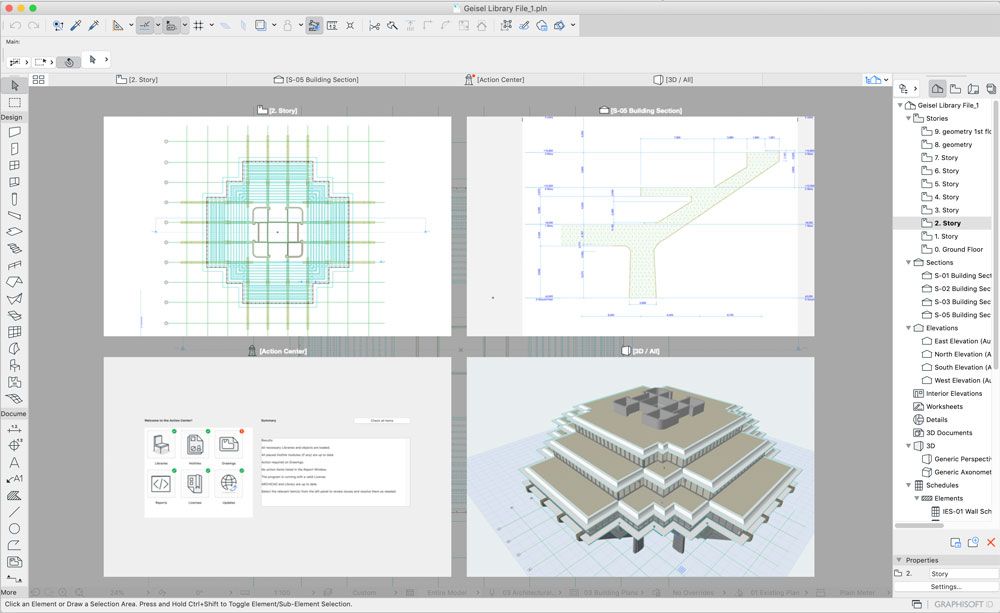Collapse the Sections folder in the Navigator
1000x613 pixels.
click(909, 262)
